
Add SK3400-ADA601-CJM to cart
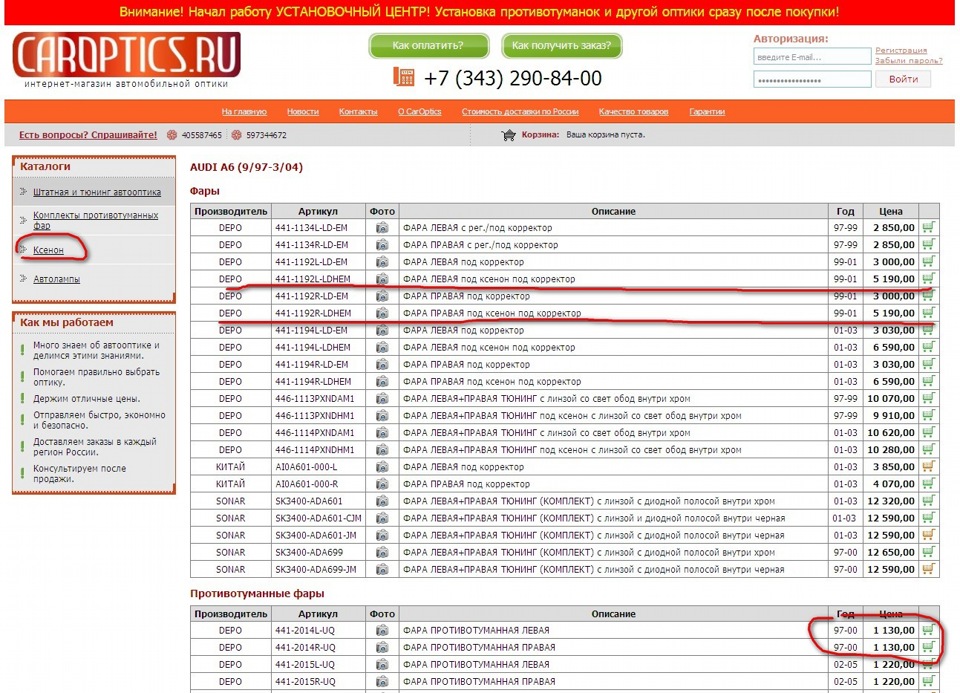(928, 518)
